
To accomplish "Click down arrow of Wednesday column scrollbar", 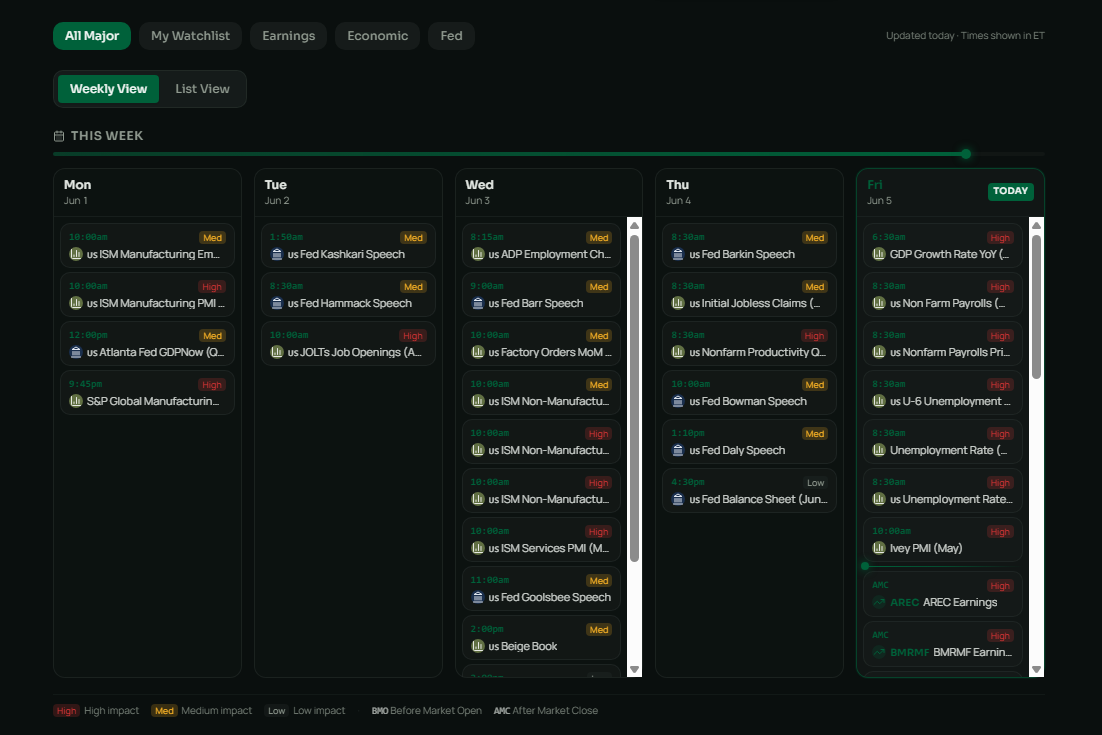I will point(635,670).
